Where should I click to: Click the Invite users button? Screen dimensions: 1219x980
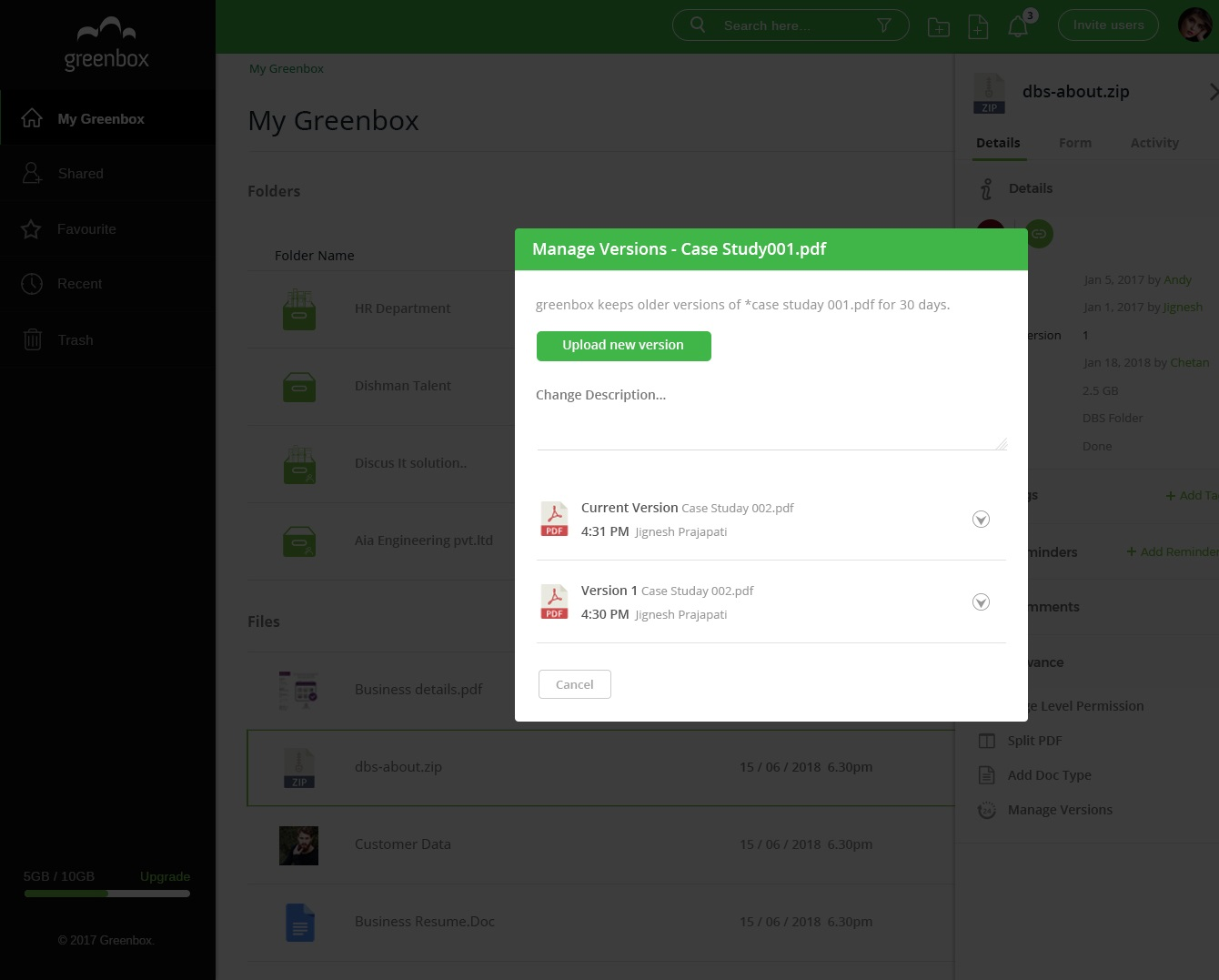(1108, 25)
